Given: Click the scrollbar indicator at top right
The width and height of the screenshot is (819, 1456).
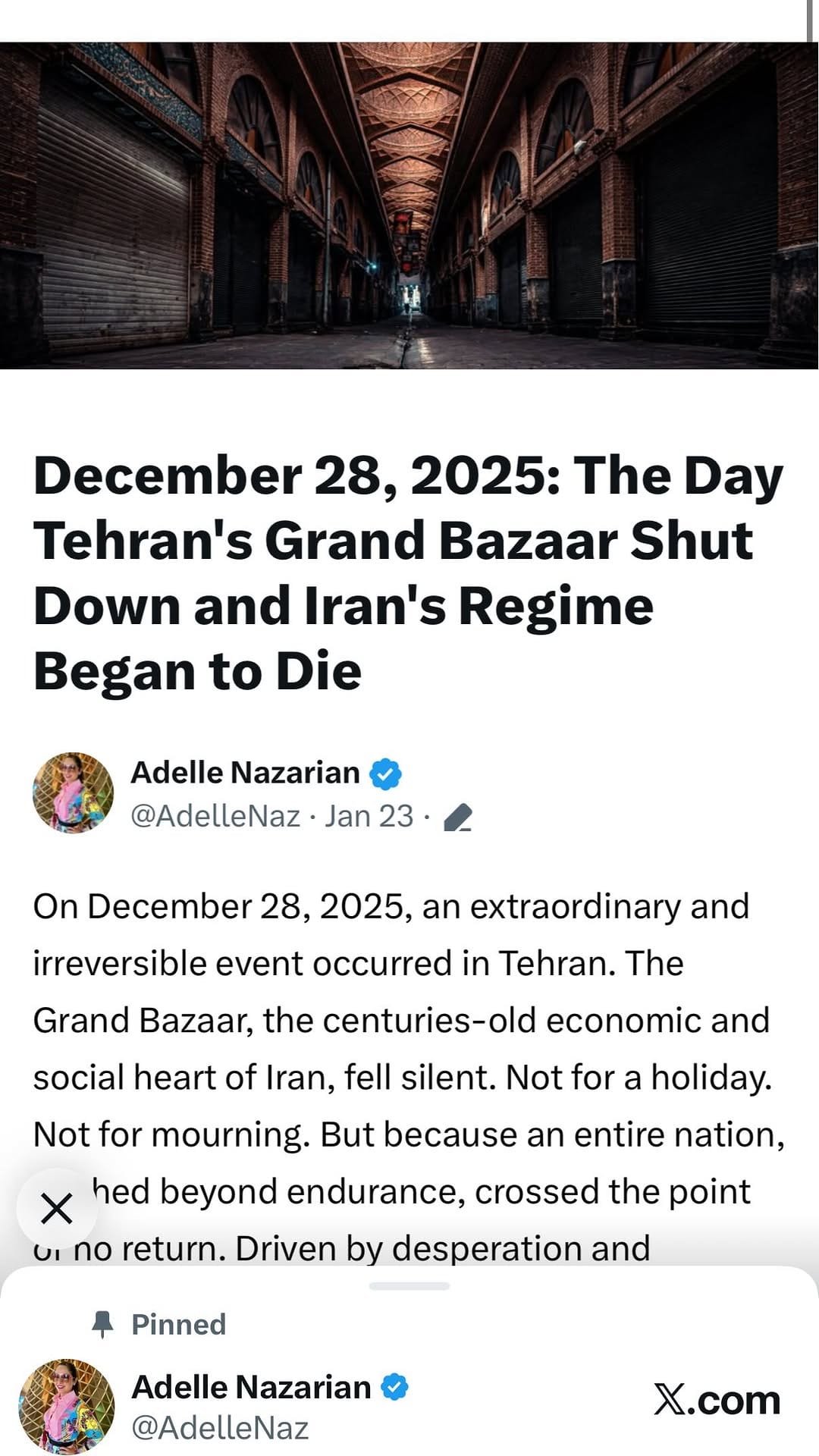Looking at the screenshot, I should tap(808, 20).
